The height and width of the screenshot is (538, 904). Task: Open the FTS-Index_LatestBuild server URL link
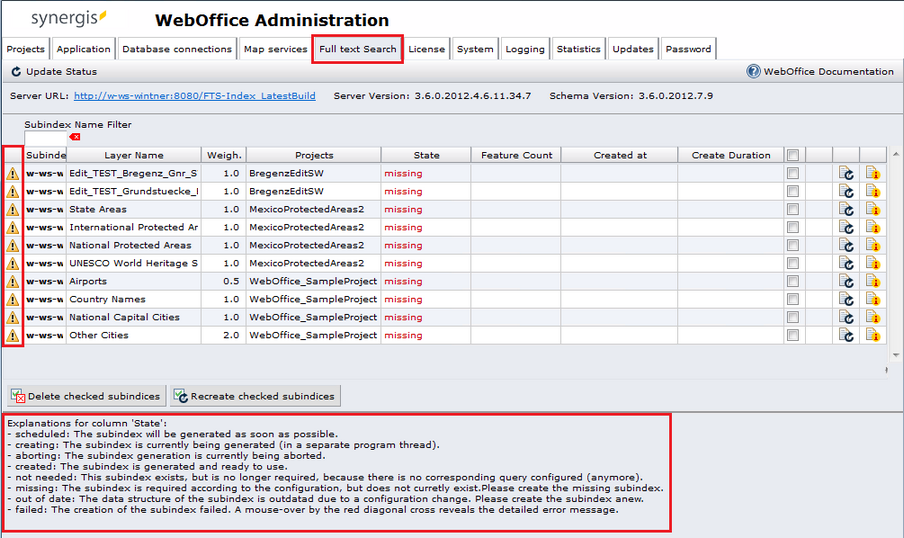(x=194, y=96)
